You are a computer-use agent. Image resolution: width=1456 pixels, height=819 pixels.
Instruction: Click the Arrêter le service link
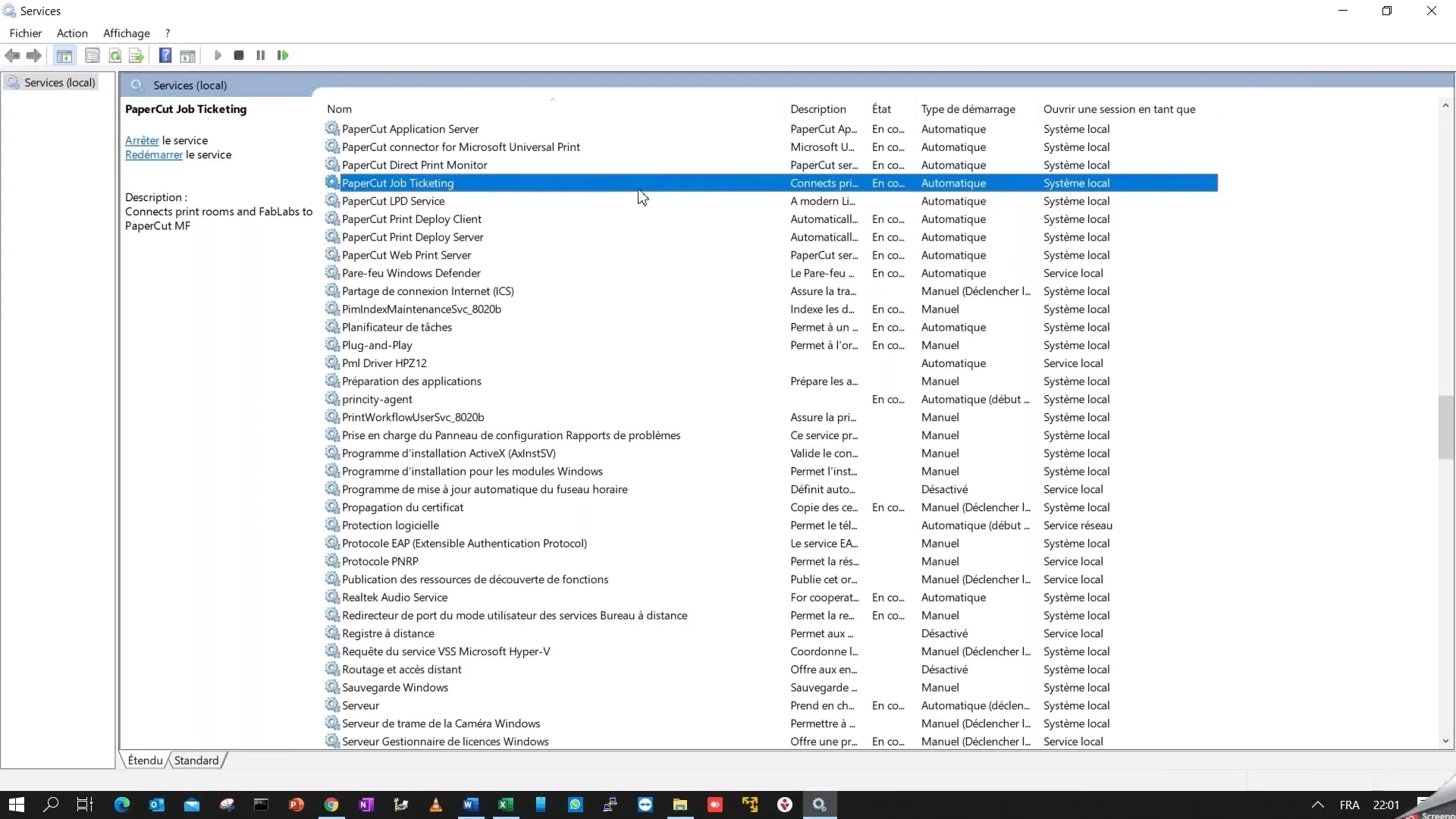(142, 140)
